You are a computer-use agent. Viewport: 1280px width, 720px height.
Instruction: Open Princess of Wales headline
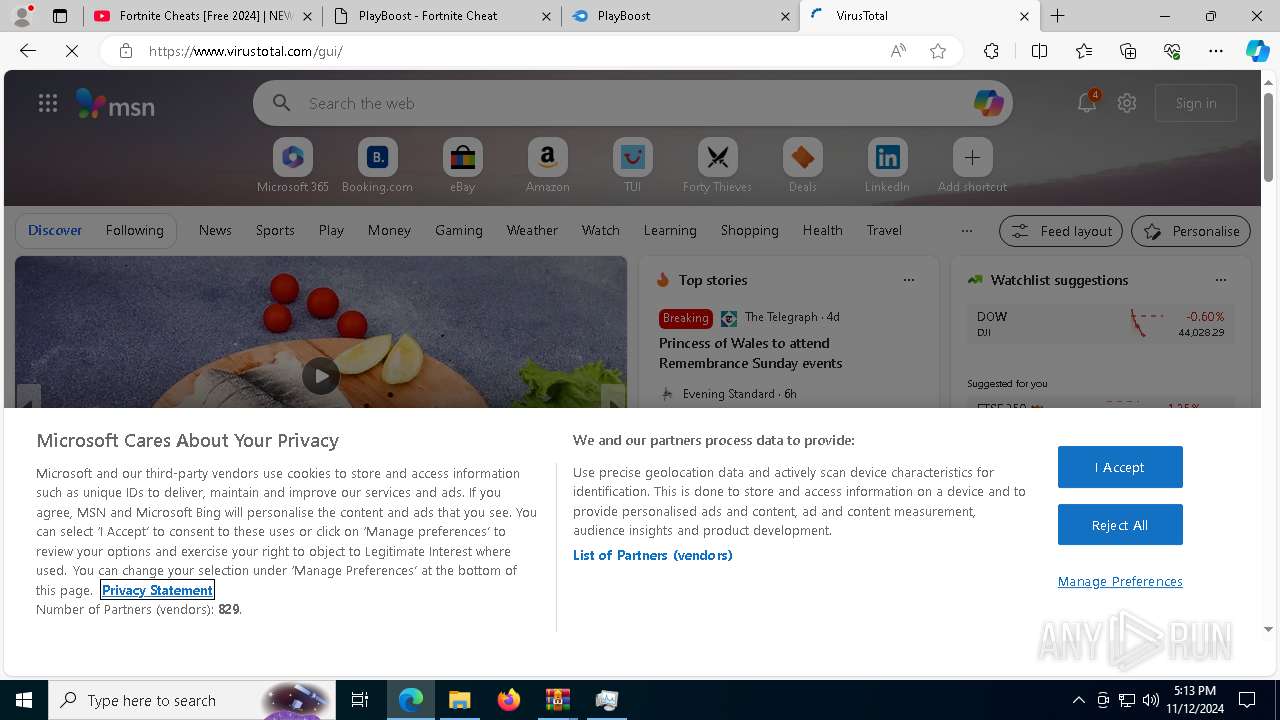pos(751,353)
